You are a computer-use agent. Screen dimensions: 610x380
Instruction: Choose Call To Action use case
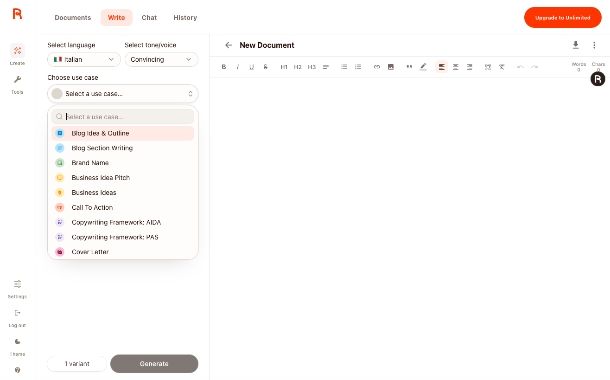pos(123,208)
